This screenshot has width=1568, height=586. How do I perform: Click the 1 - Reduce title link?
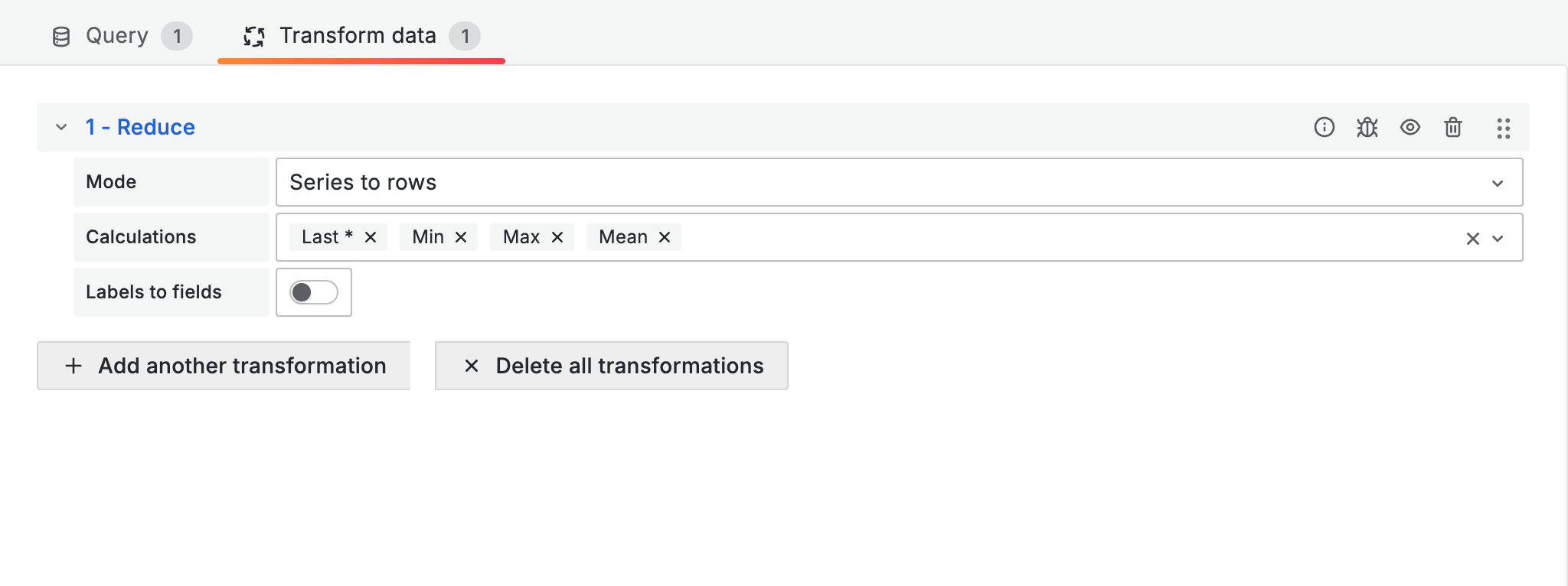140,127
